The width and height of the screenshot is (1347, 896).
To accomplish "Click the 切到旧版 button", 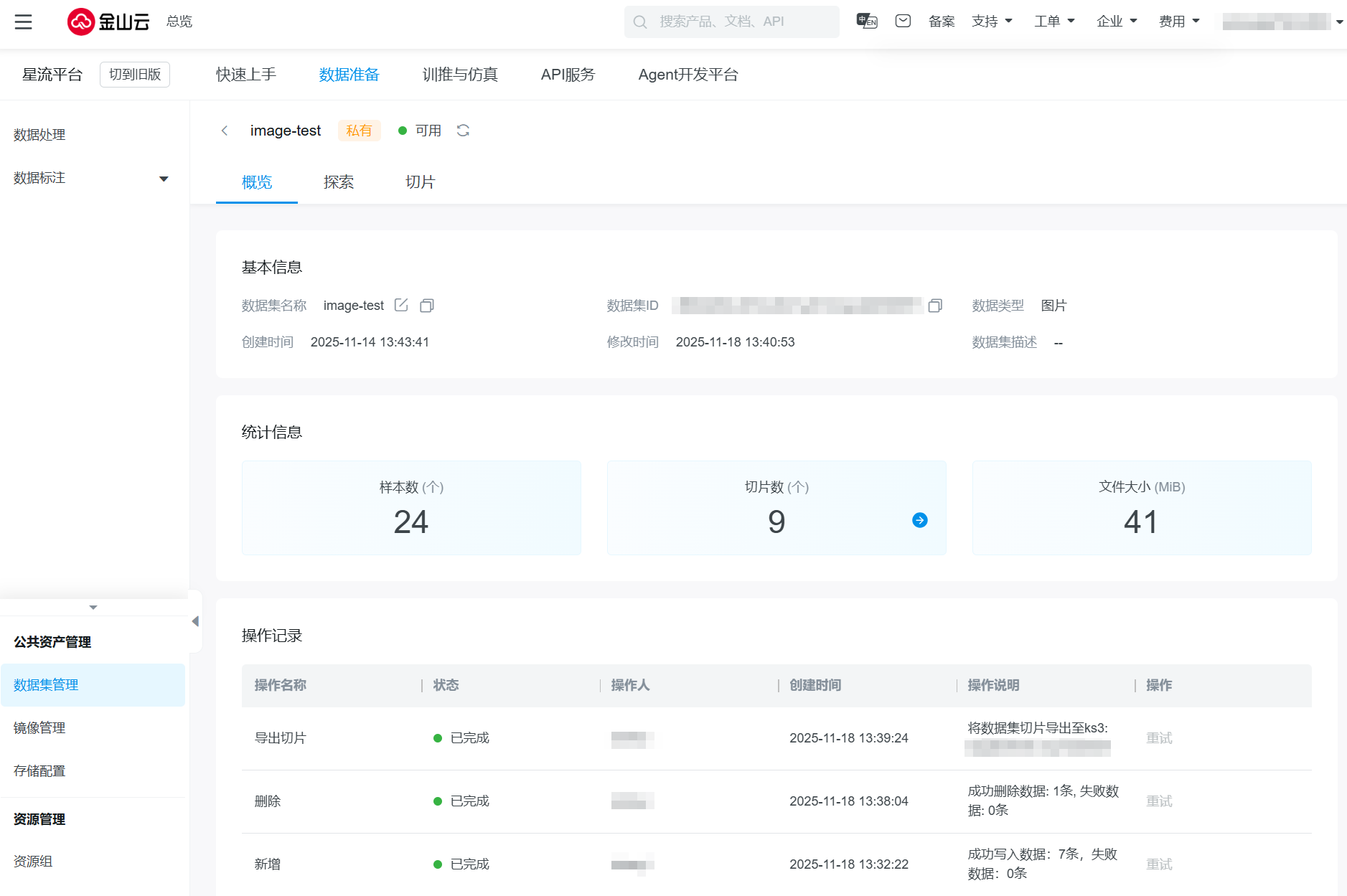I will point(135,75).
